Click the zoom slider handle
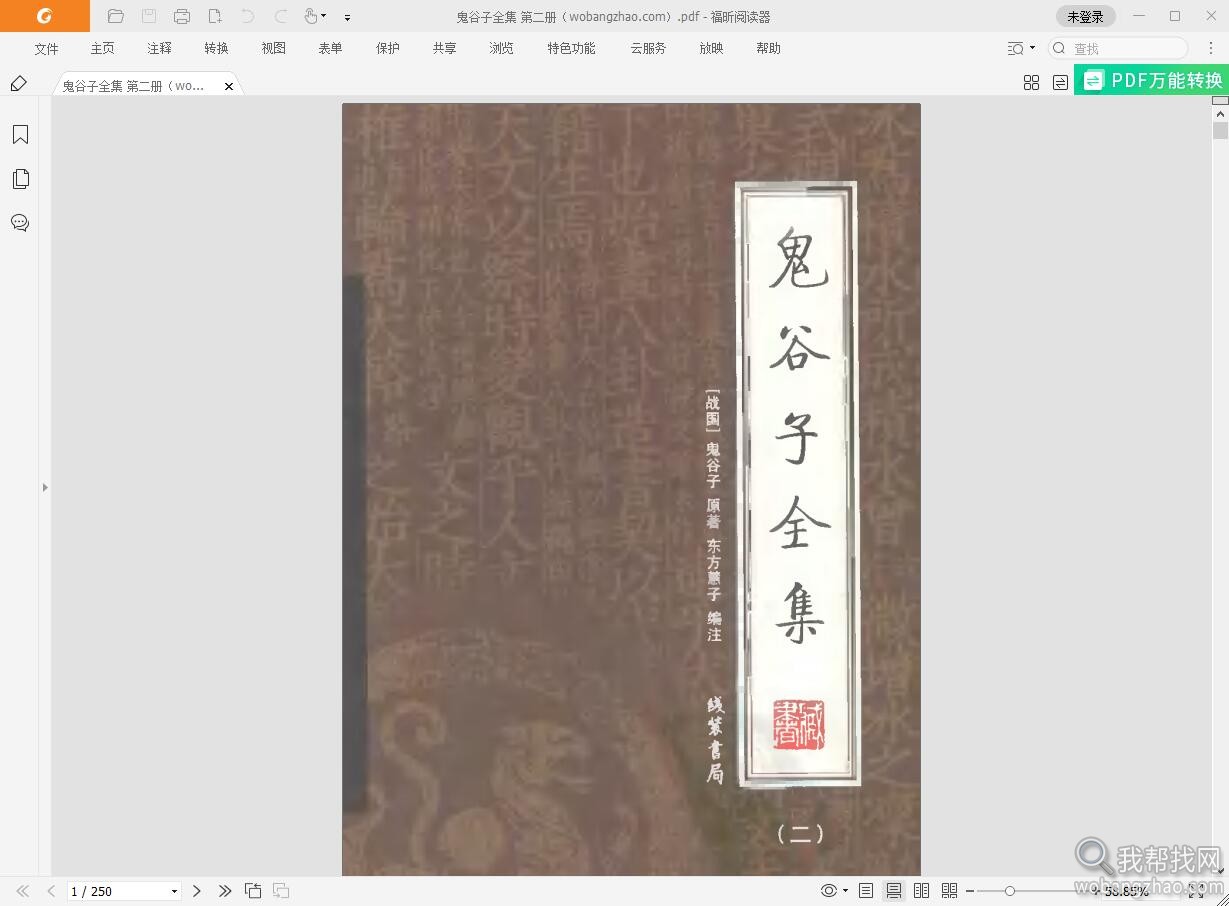 tap(1010, 891)
